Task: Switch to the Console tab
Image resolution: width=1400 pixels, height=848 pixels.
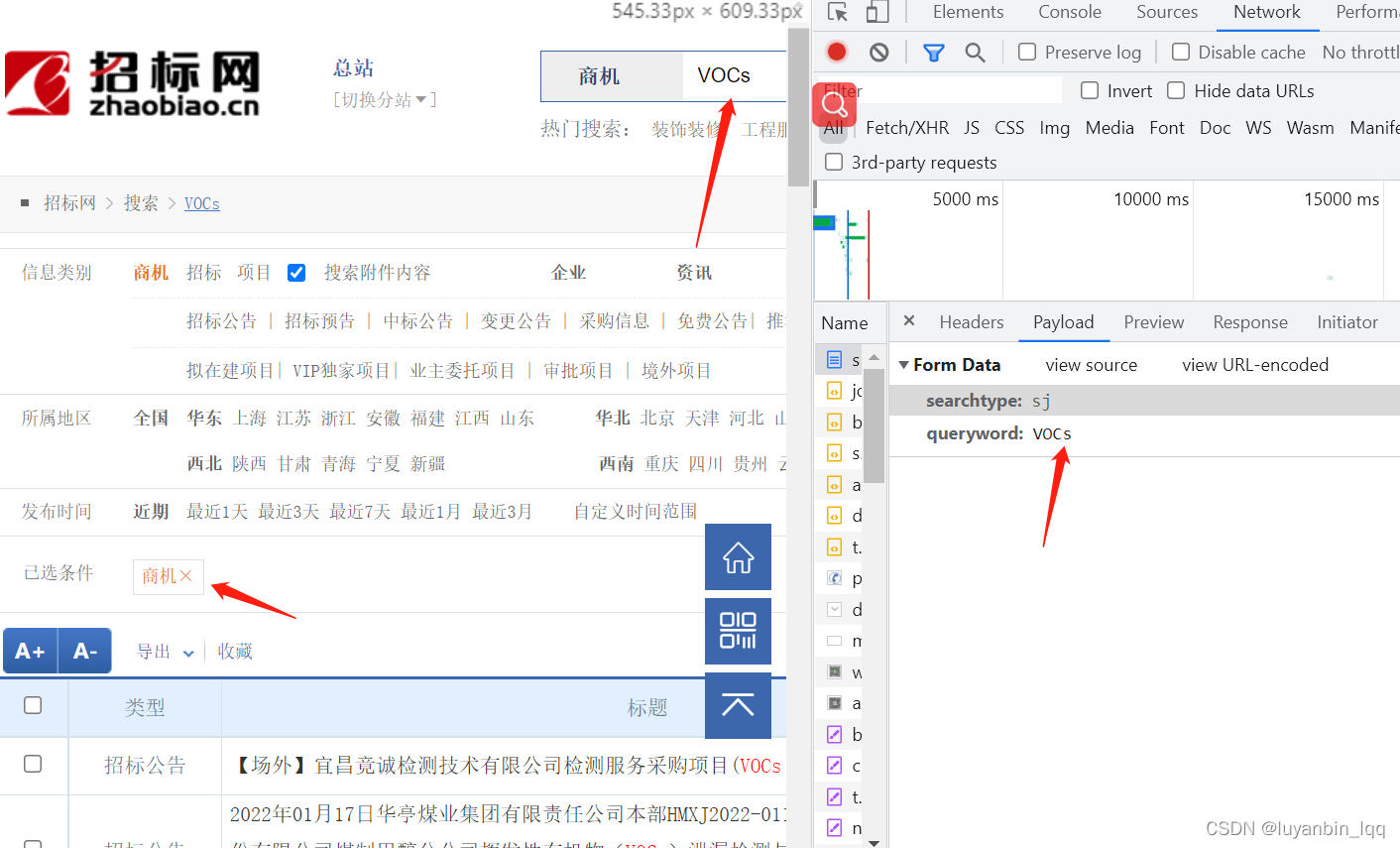Action: pyautogui.click(x=1070, y=12)
